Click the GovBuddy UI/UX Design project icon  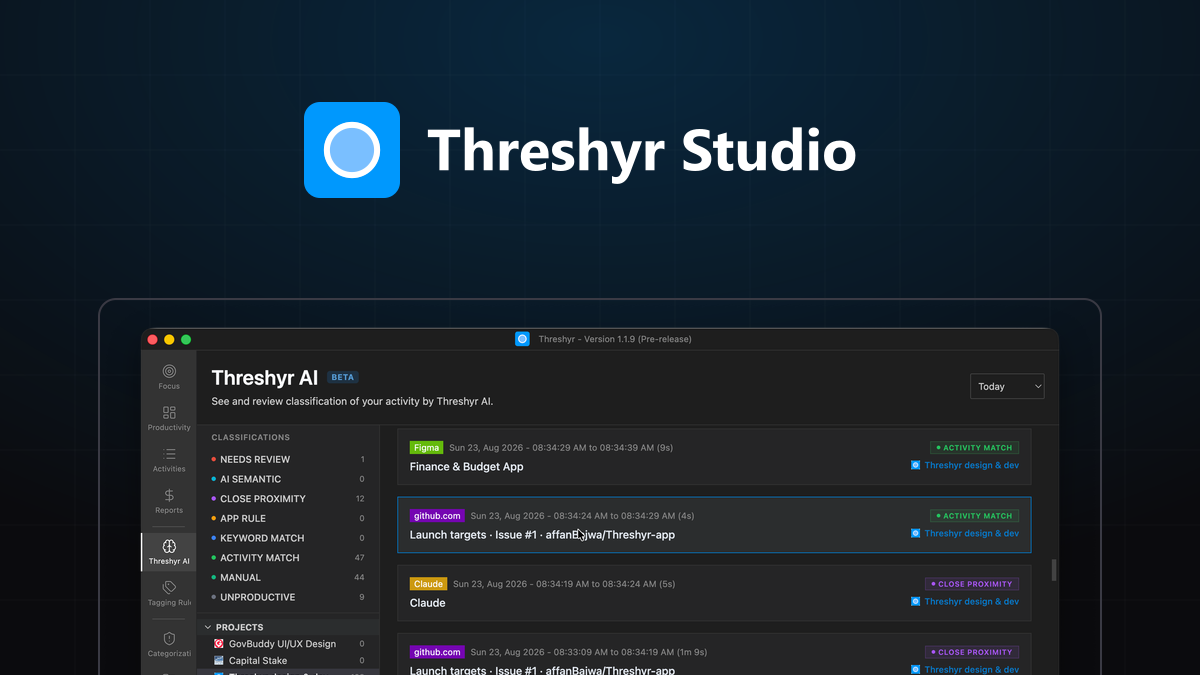[x=219, y=644]
